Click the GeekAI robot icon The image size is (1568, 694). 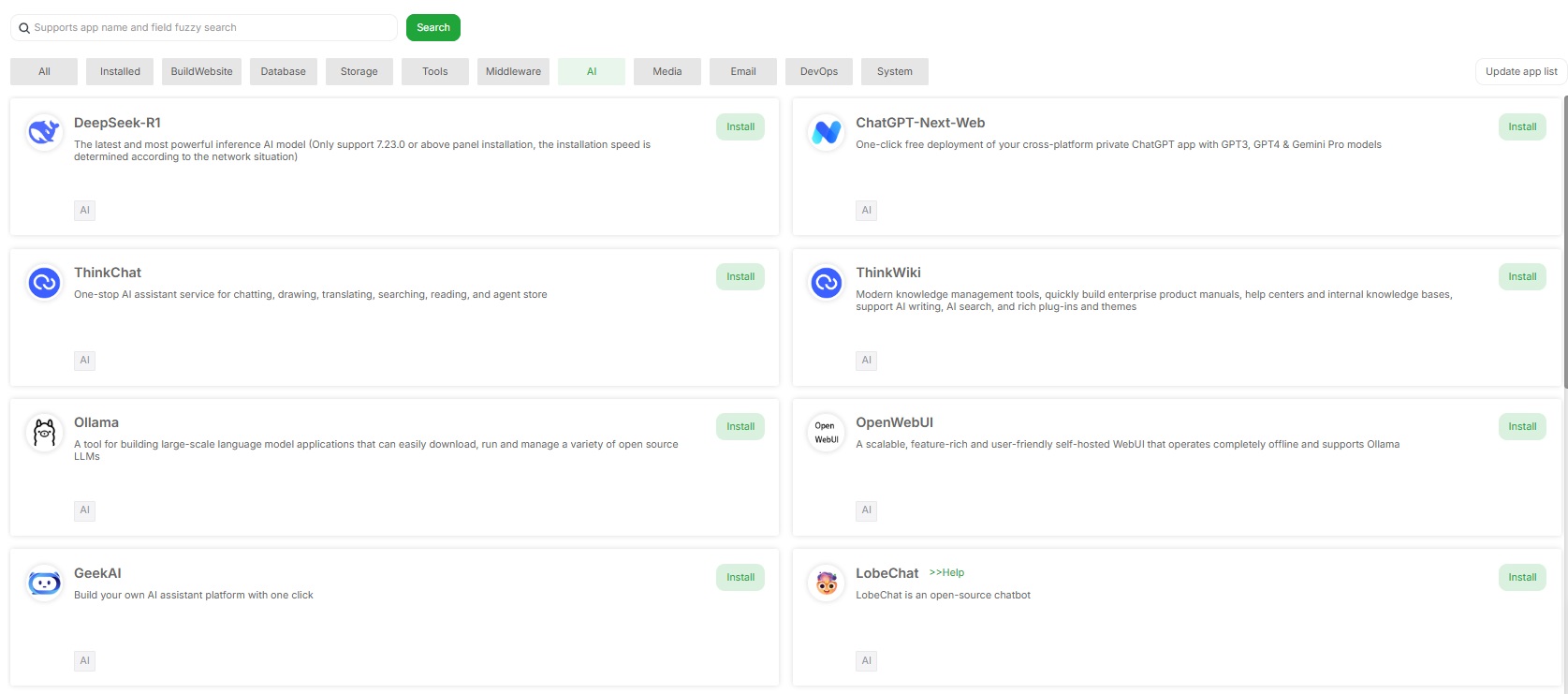(44, 583)
